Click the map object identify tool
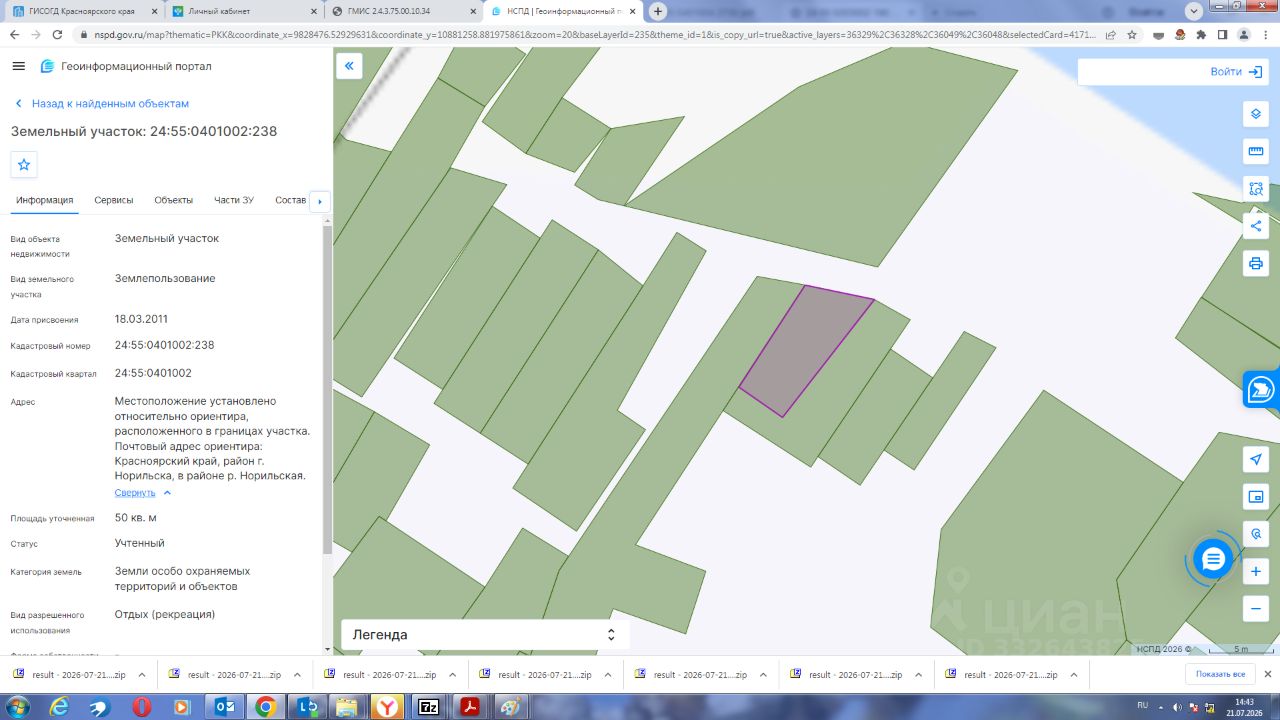The height and width of the screenshot is (720, 1280). point(1256,534)
